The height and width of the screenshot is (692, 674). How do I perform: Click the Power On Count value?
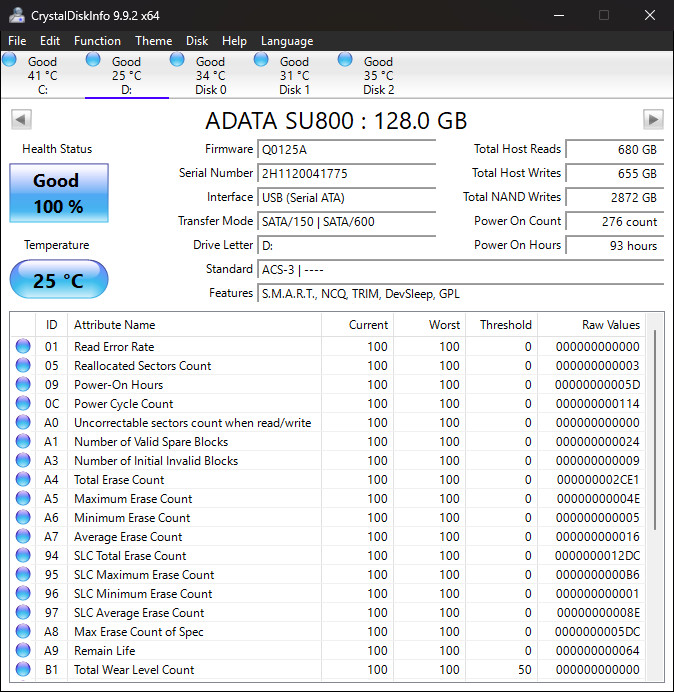click(x=615, y=221)
